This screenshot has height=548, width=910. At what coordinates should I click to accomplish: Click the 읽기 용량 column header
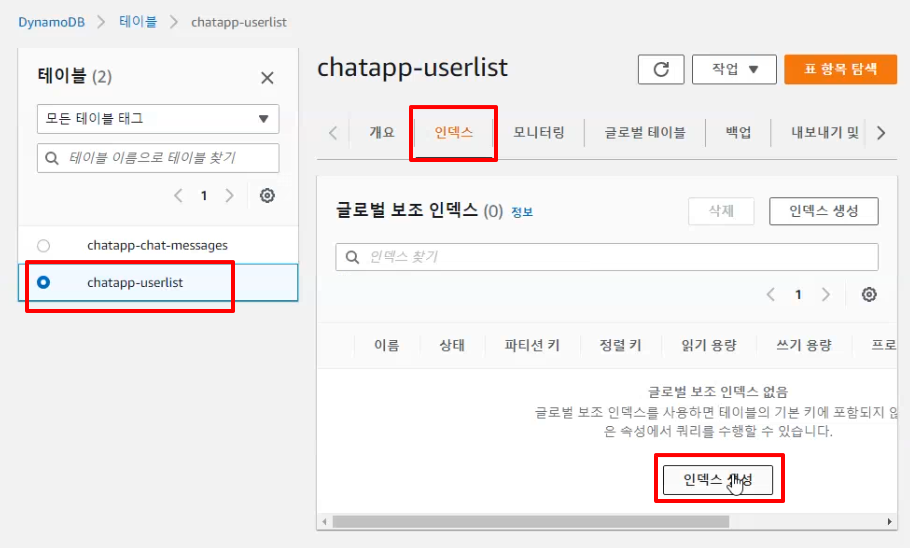pyautogui.click(x=709, y=345)
